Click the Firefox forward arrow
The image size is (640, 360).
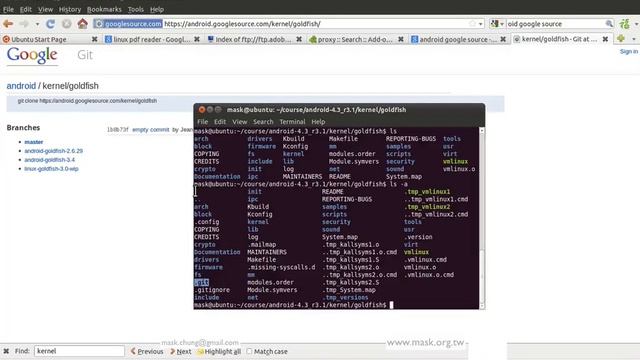(24, 24)
